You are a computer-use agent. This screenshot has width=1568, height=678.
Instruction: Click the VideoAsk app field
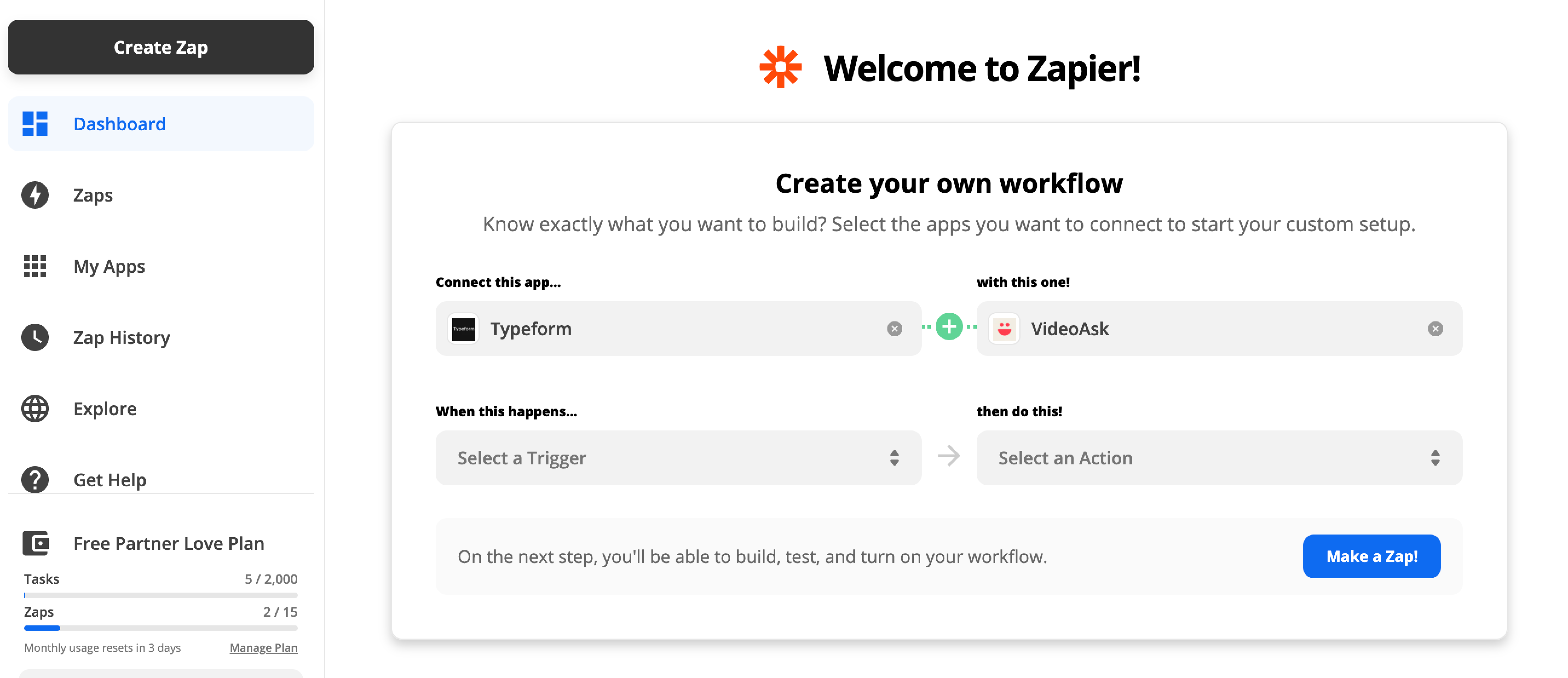pos(1219,329)
